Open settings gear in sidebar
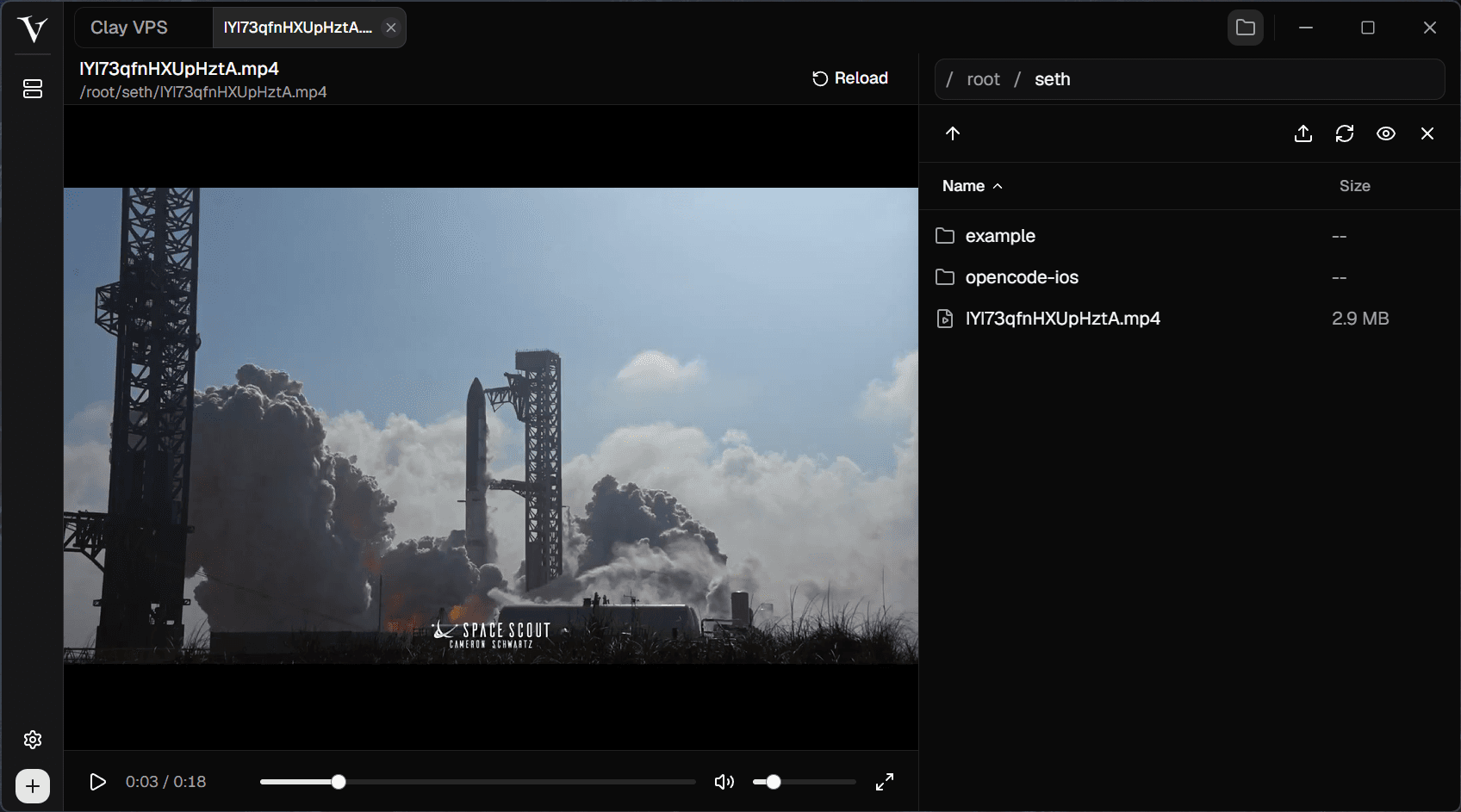The height and width of the screenshot is (812, 1461). click(33, 740)
